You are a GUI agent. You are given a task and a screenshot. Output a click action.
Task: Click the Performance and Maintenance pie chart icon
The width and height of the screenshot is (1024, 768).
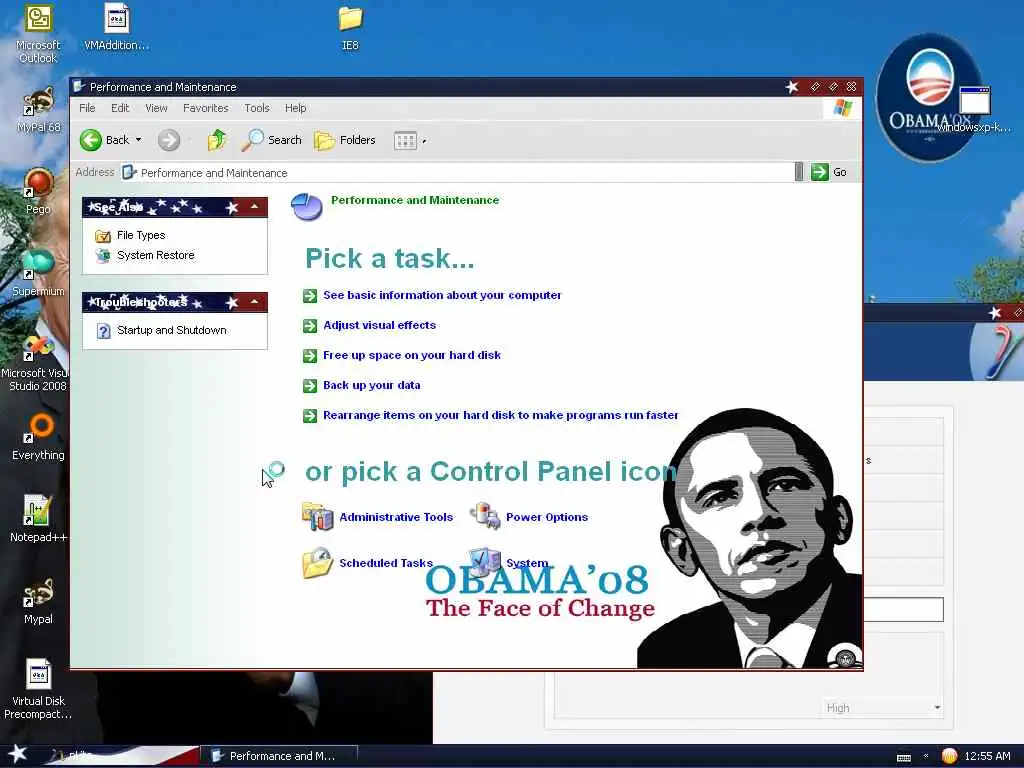pyautogui.click(x=306, y=207)
